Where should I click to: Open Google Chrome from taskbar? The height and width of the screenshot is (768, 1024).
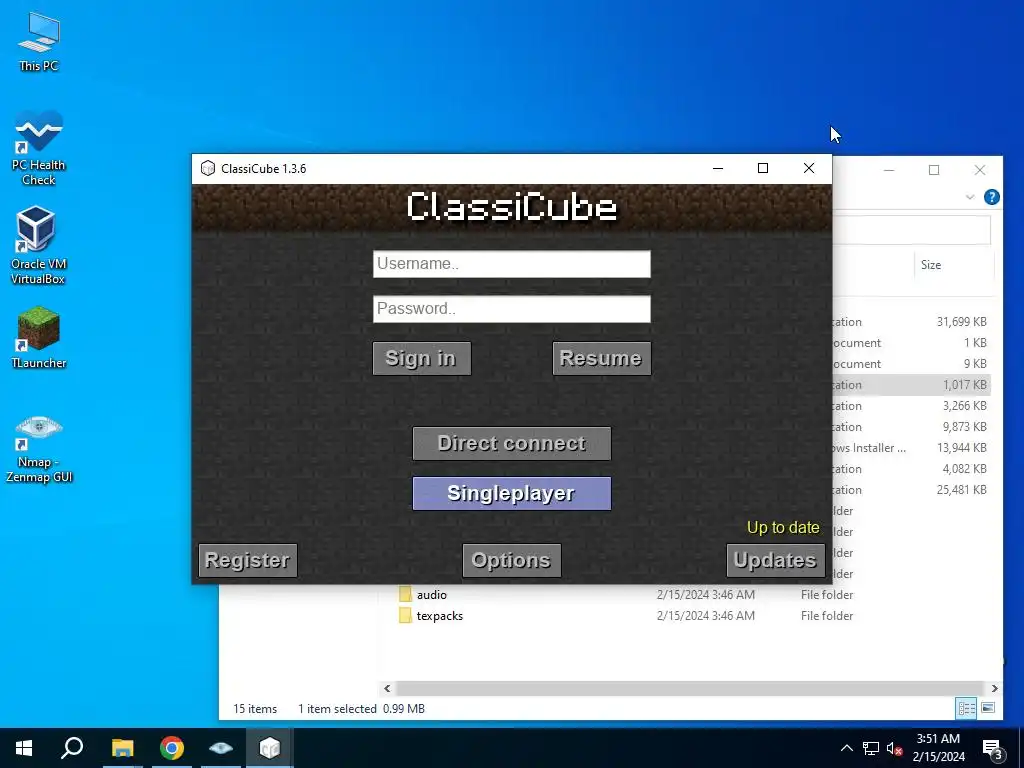tap(172, 748)
